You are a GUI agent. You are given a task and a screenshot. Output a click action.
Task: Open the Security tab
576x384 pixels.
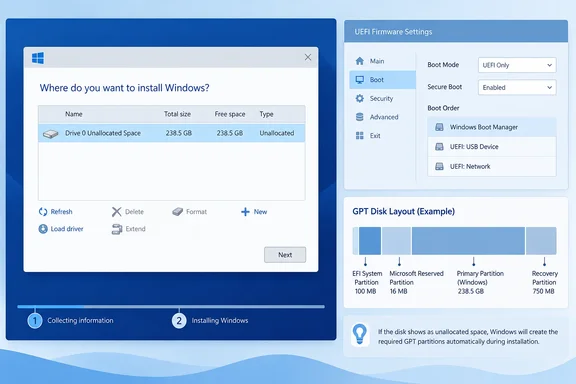[382, 98]
